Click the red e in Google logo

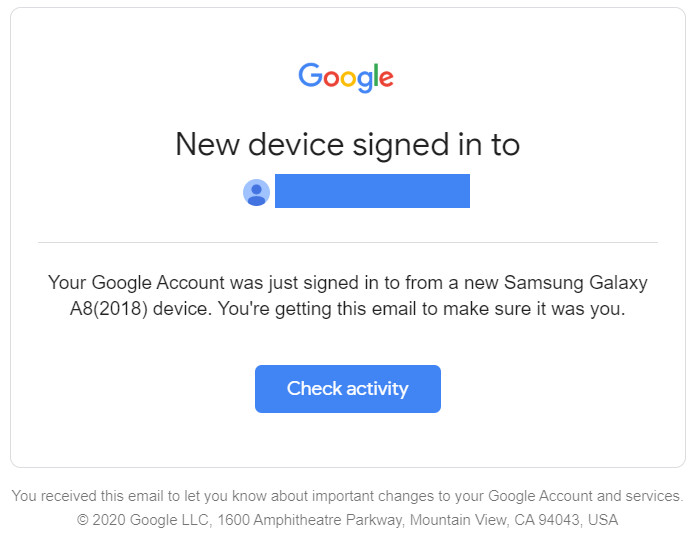386,78
